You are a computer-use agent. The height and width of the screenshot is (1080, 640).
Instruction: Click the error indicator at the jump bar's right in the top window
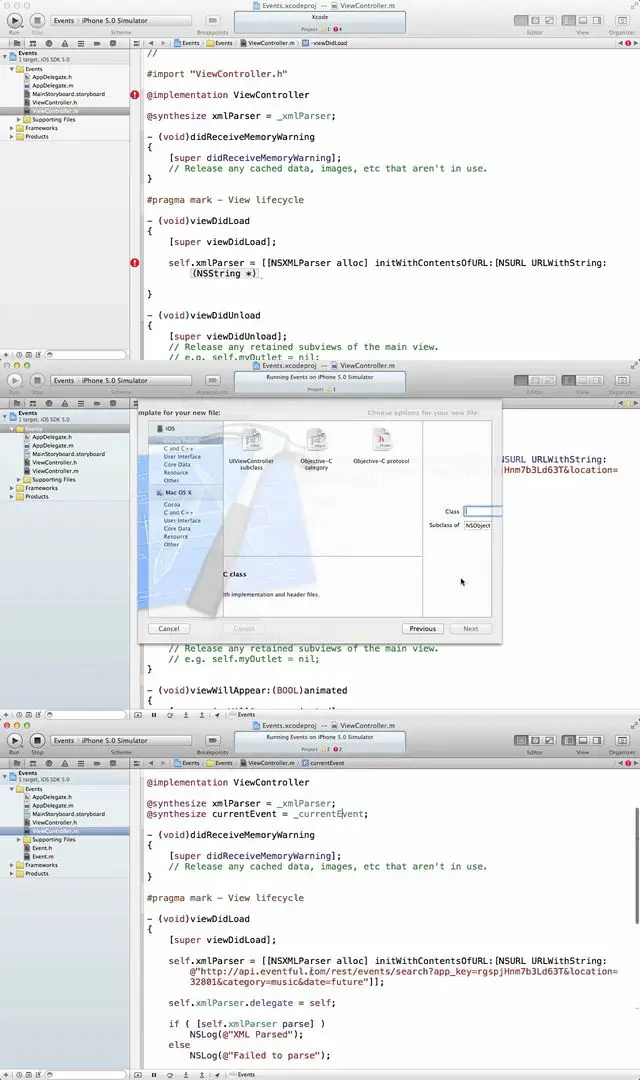tap(628, 43)
